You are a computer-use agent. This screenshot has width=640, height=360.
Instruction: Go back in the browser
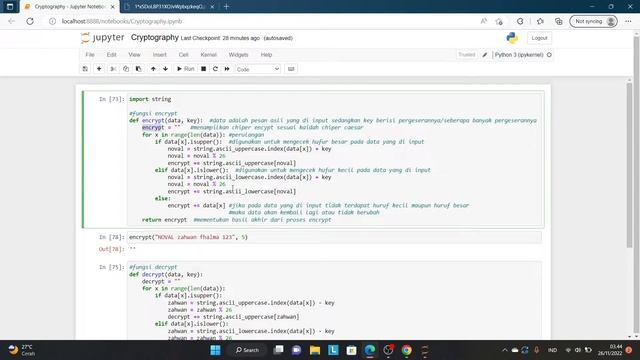coord(11,21)
